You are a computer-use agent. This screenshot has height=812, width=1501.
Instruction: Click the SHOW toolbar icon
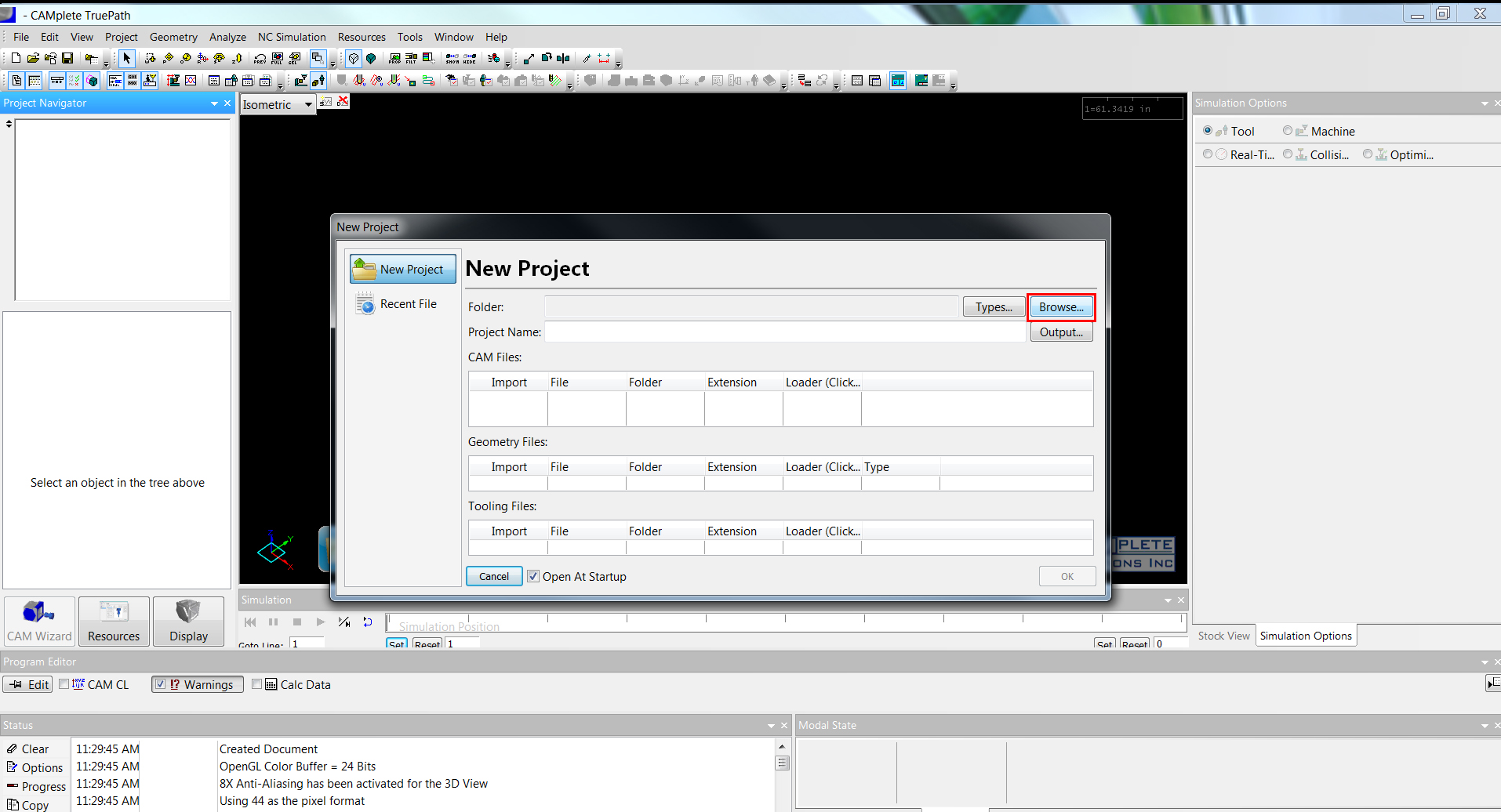[452, 59]
